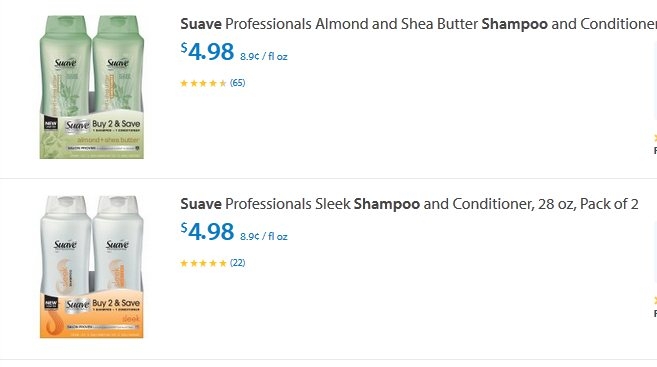This screenshot has width=657, height=367.
Task: Open the right white Sleek bottle image
Action: pyautogui.click(x=118, y=245)
